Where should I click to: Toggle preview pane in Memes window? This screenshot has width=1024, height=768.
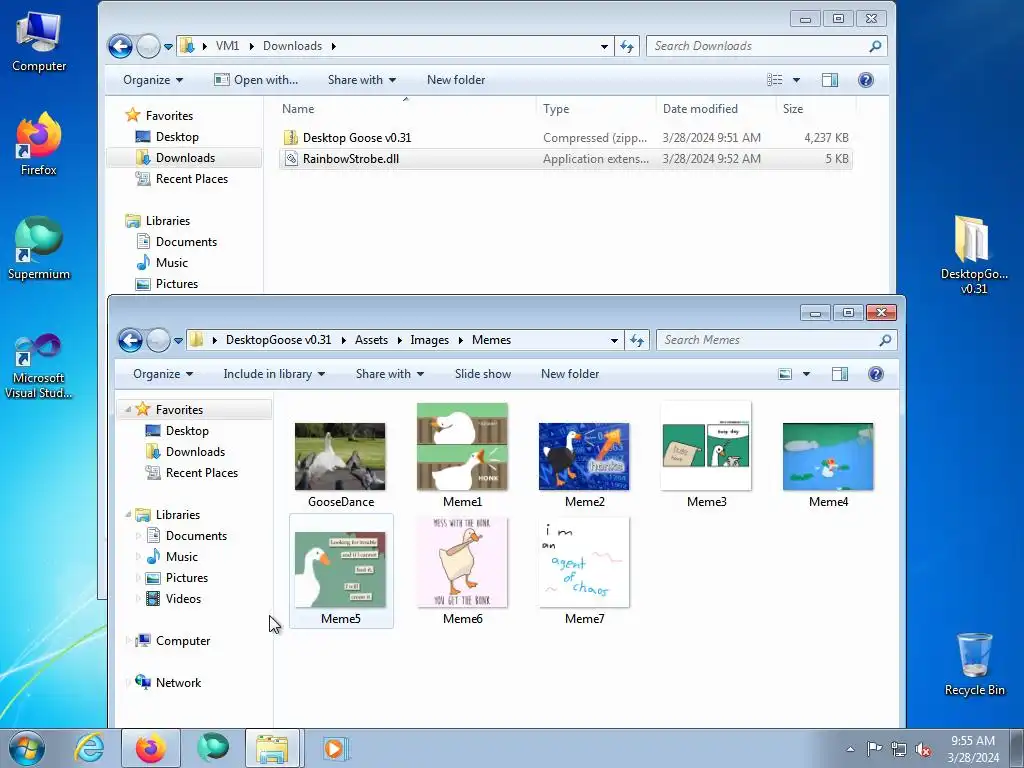[x=840, y=374]
